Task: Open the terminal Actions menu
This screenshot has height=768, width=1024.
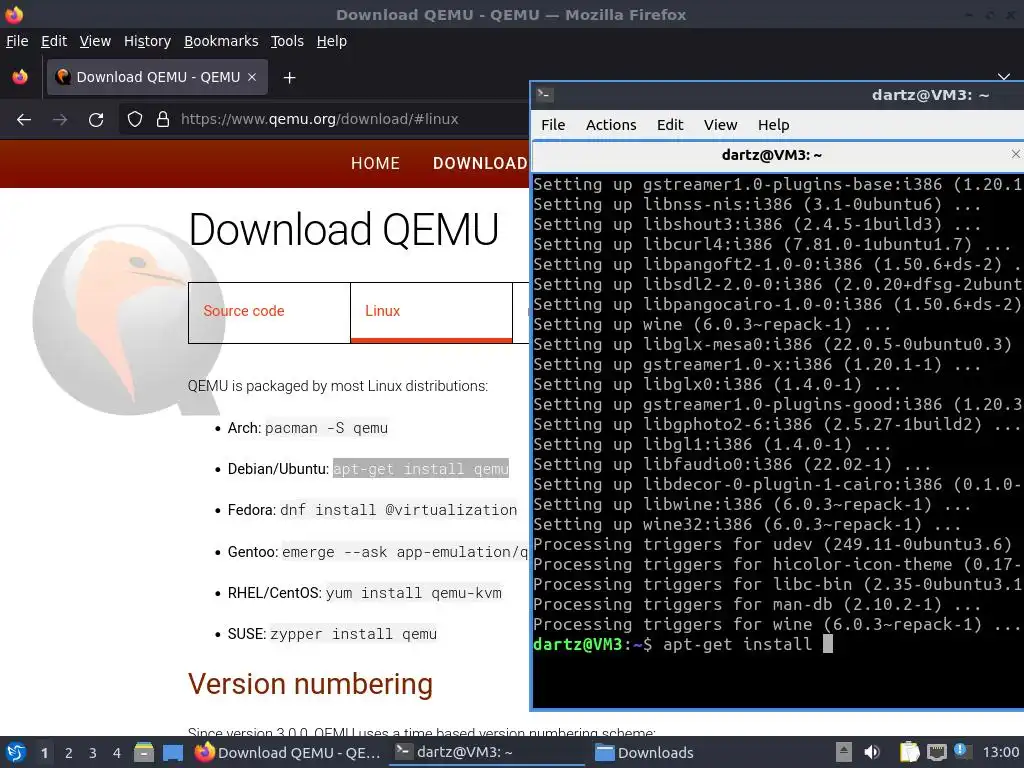Action: pyautogui.click(x=611, y=125)
